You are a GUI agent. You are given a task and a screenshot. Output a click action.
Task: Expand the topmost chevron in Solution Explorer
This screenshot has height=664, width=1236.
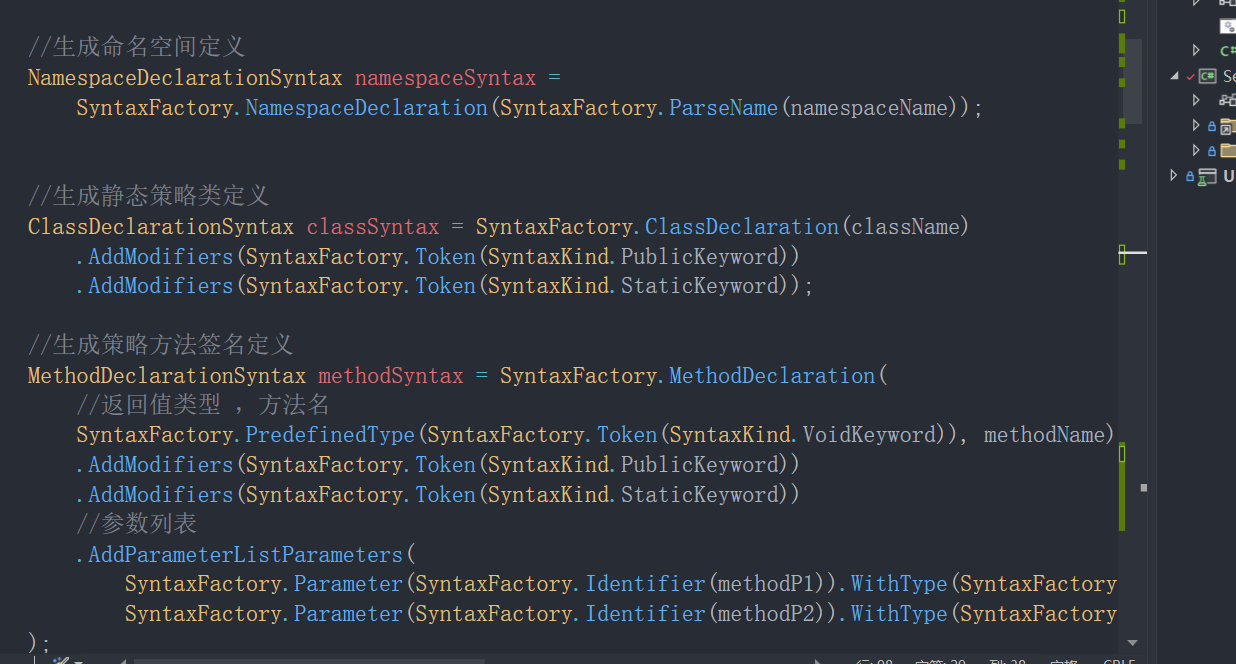point(1197,5)
